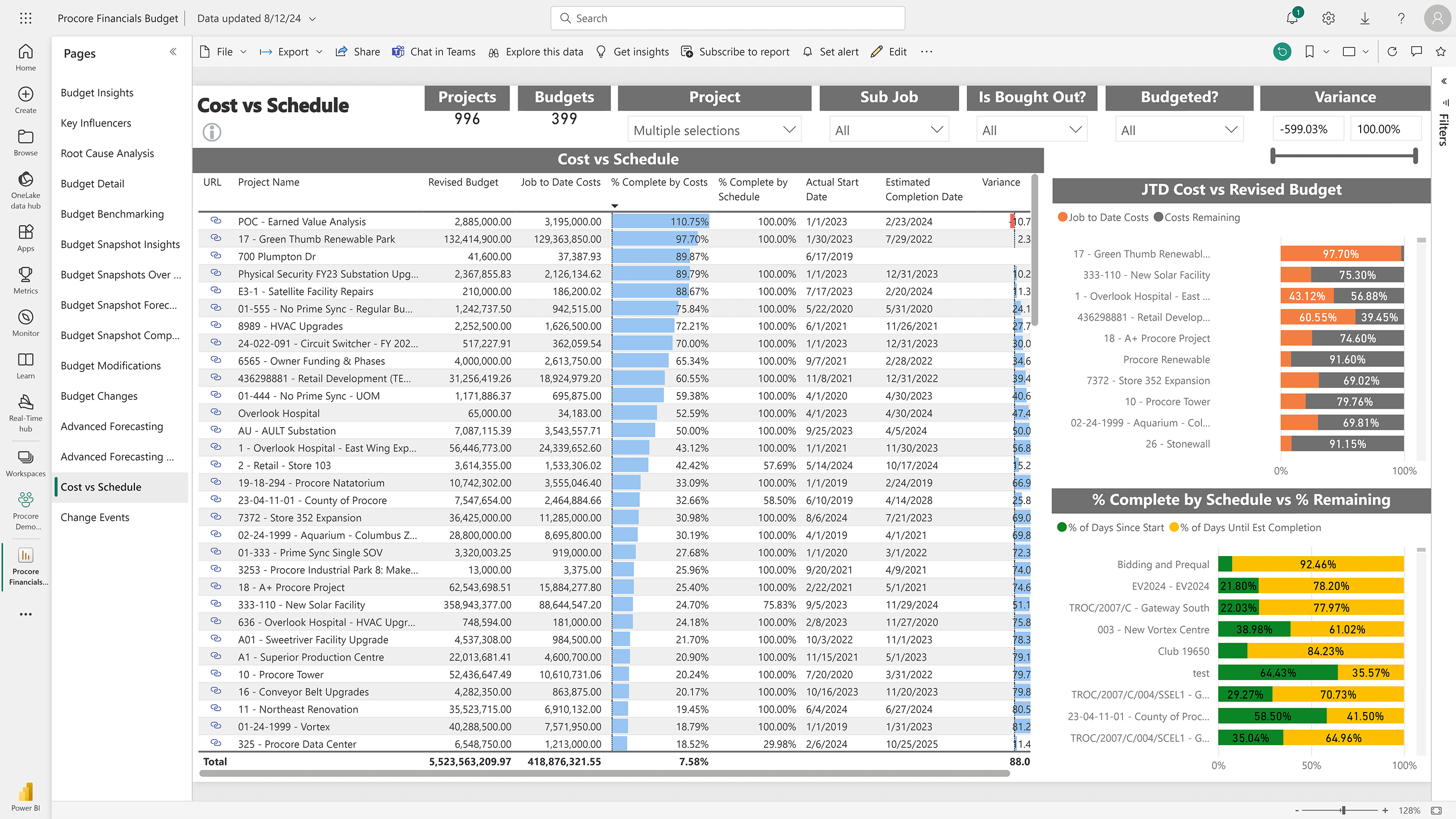Navigate to Budget Modifications page

click(110, 364)
